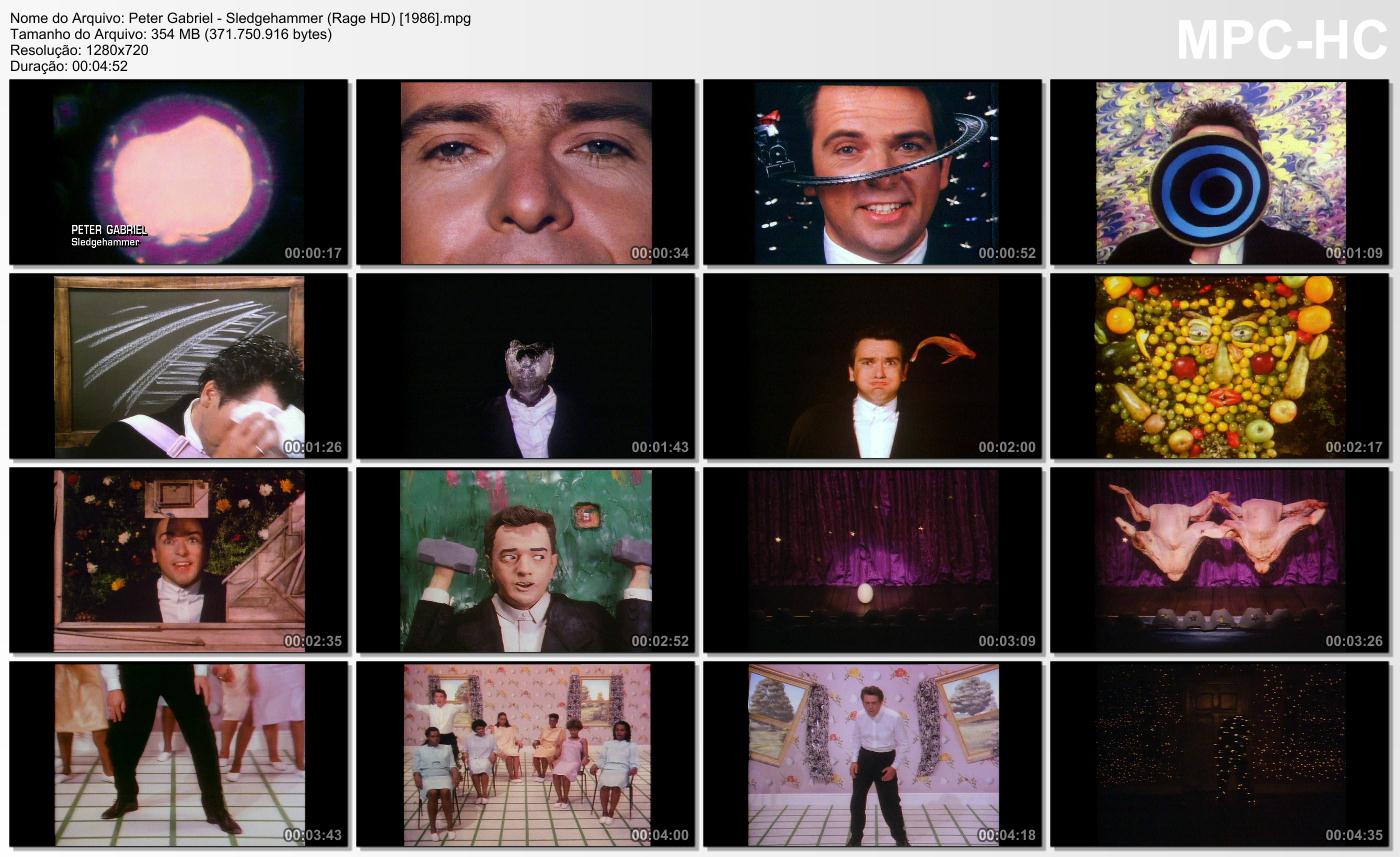The height and width of the screenshot is (857, 1400).
Task: Click the starry lights thumbnail at 00:04:35
Action: click(x=1219, y=754)
